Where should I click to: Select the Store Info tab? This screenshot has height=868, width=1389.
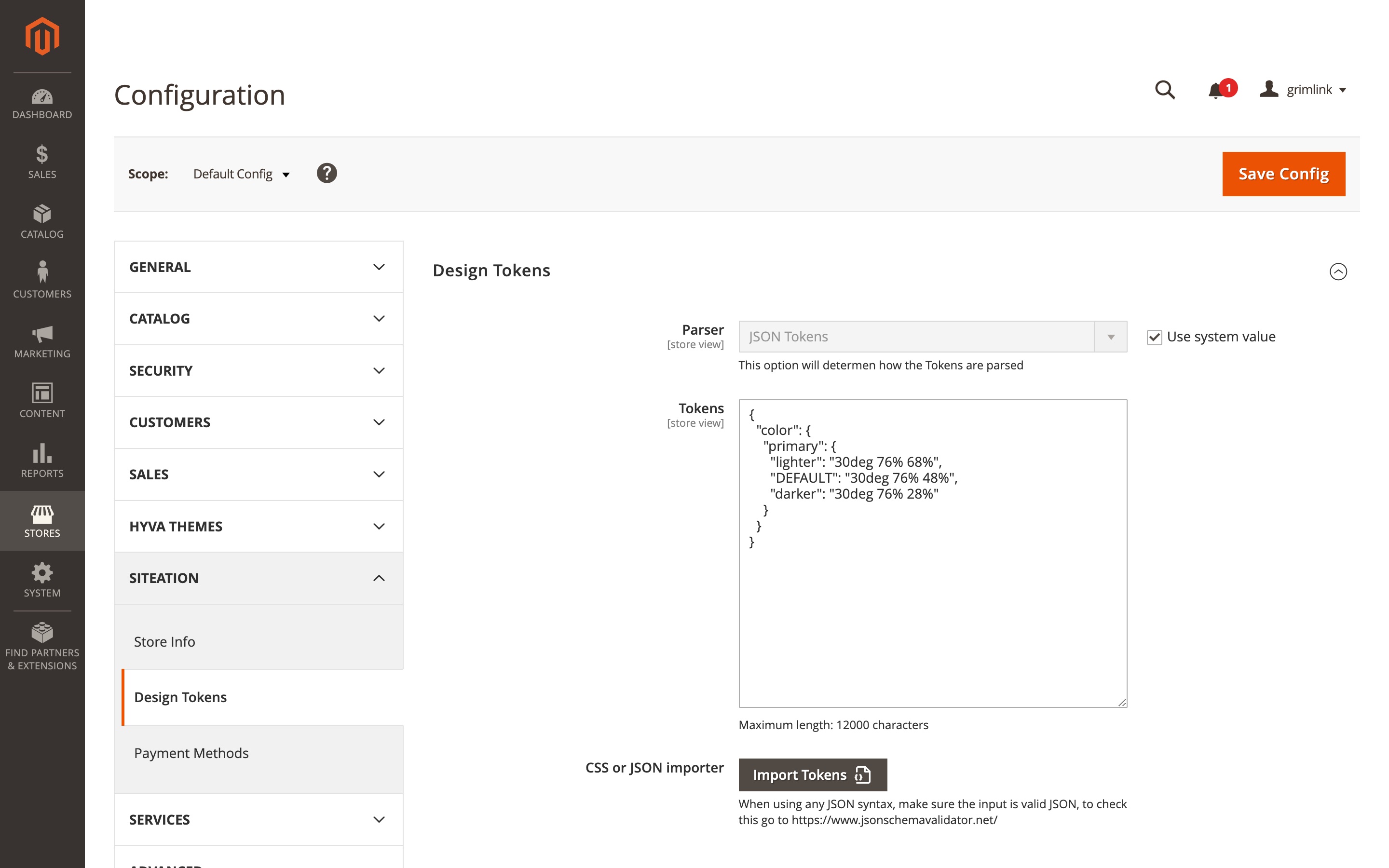(x=164, y=642)
